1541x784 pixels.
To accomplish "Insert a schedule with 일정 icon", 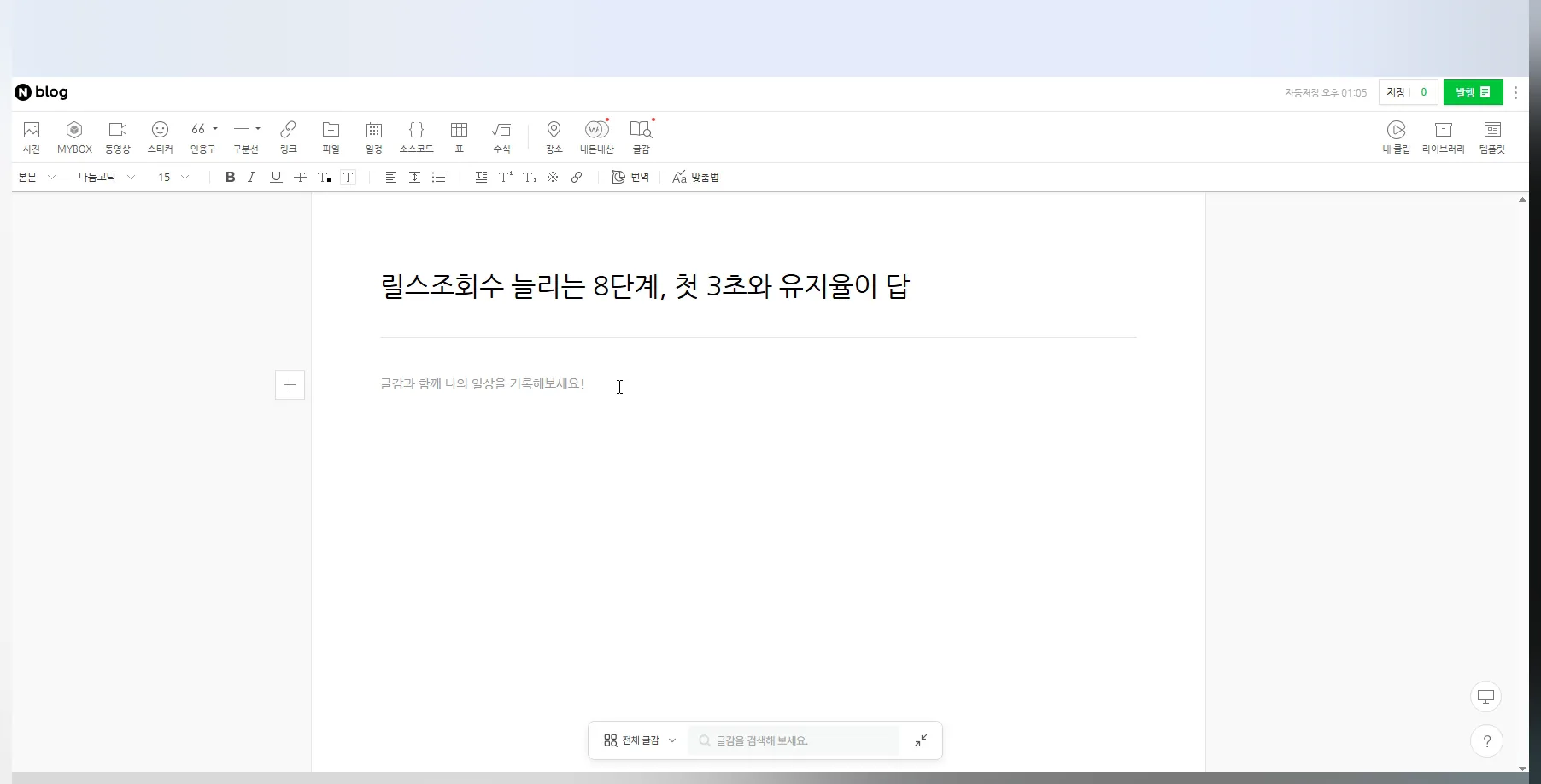I will 374,137.
